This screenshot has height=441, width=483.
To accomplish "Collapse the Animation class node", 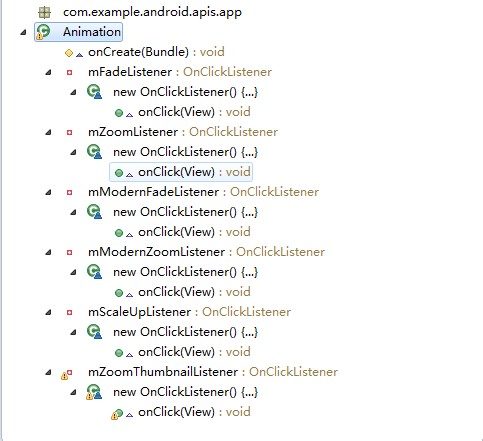I will pos(23,32).
